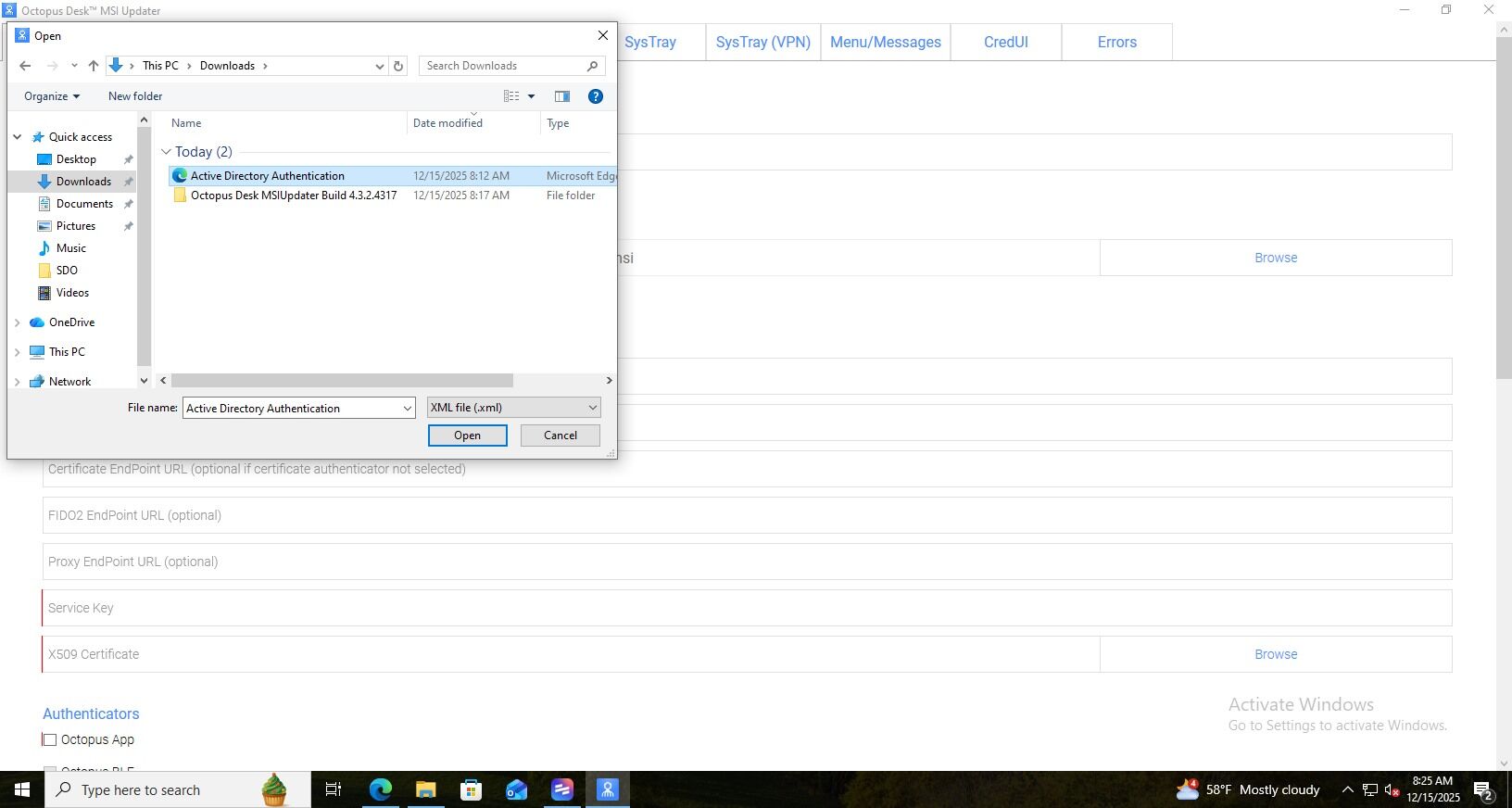Screen dimensions: 1512x808
Task: Open recent locations dropdown arrow
Action: (74, 66)
